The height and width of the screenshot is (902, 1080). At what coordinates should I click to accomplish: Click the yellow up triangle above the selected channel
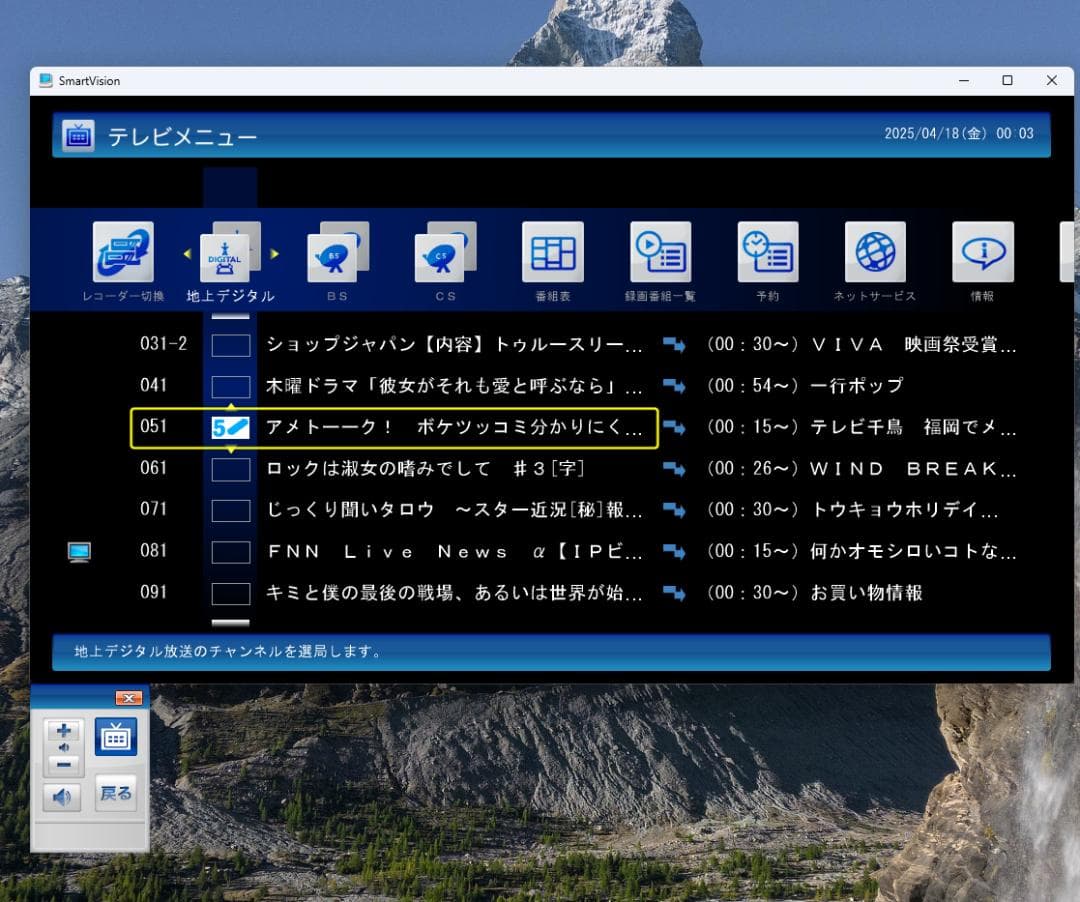coord(230,407)
